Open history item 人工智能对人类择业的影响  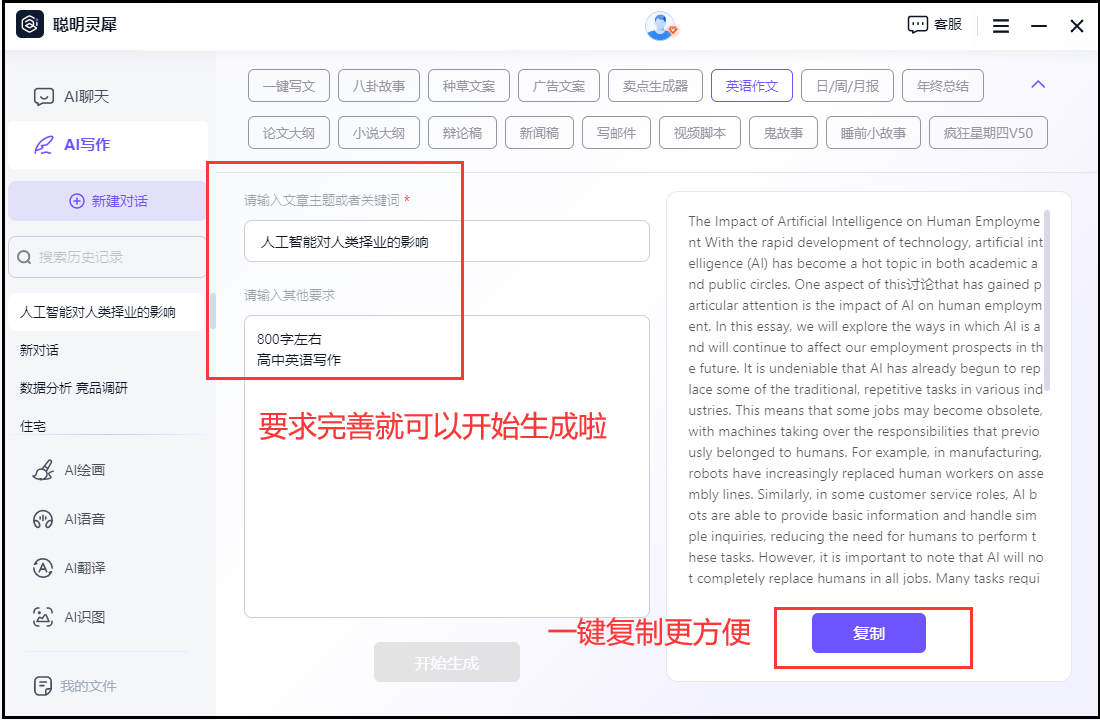pos(107,312)
